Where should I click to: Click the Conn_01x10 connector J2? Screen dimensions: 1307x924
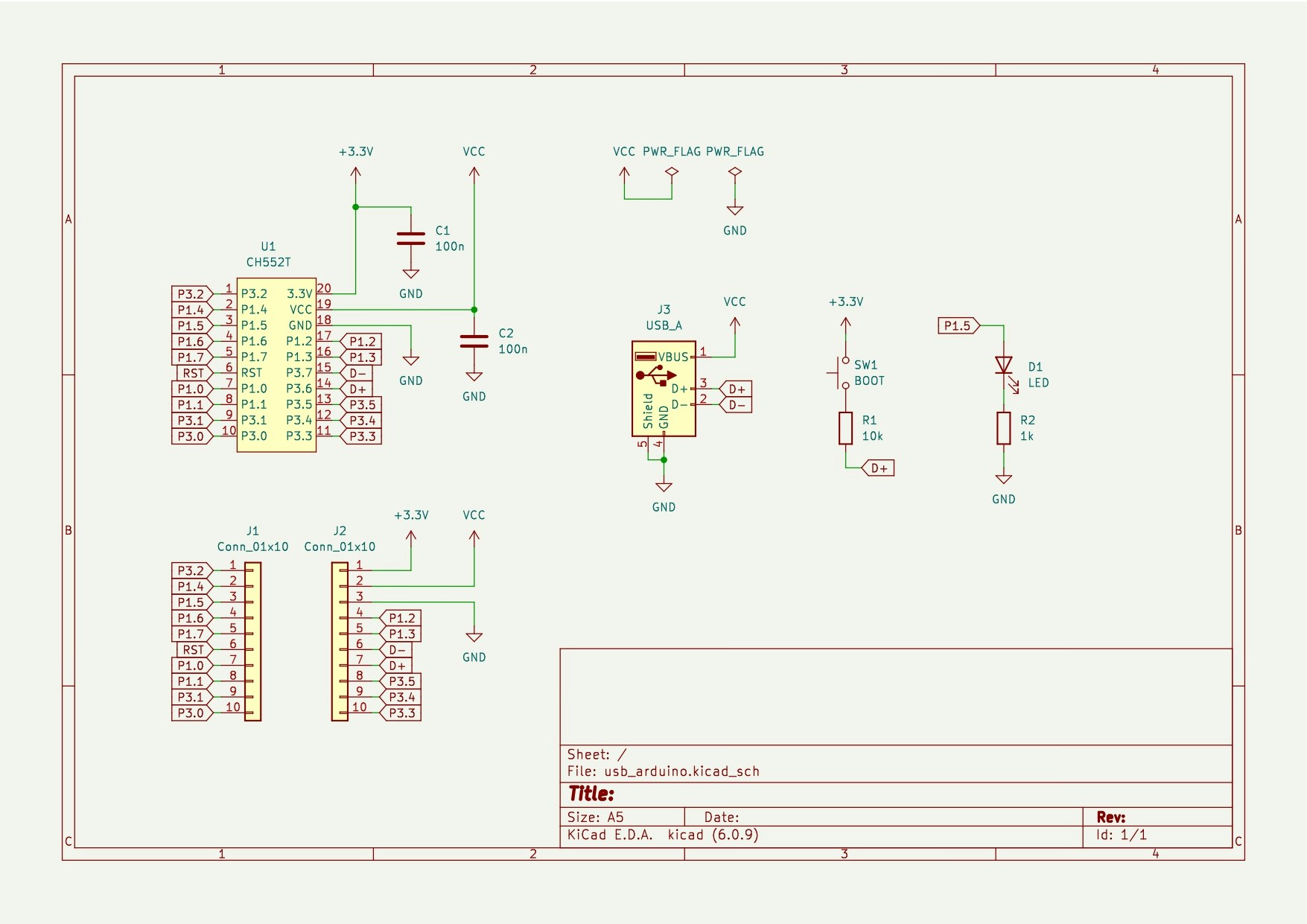click(340, 642)
